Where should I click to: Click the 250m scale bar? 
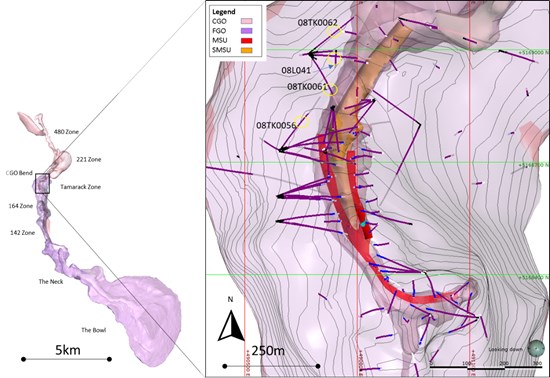(271, 366)
